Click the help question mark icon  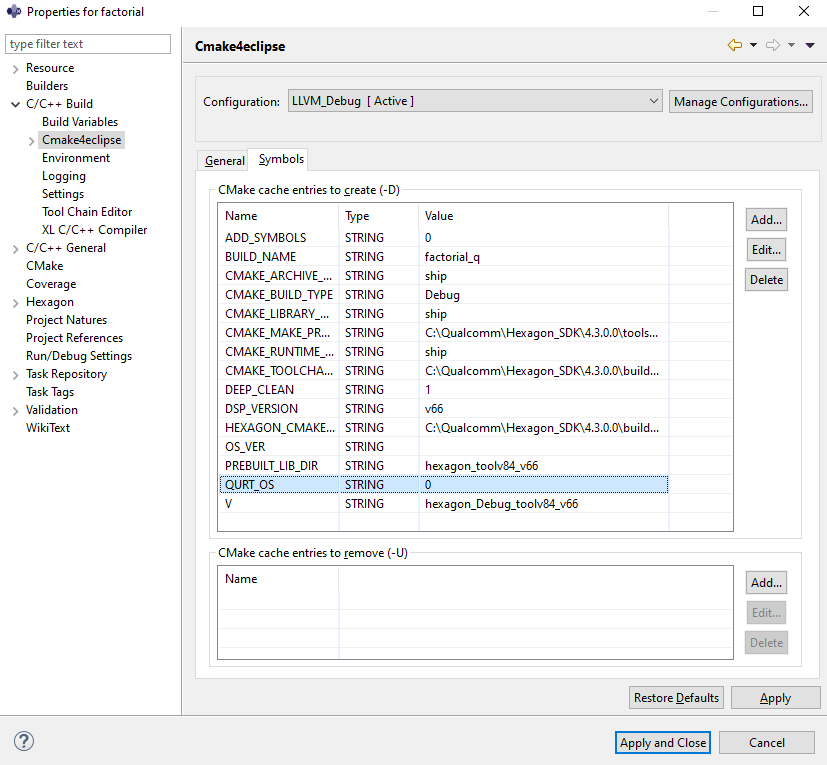coord(24,741)
